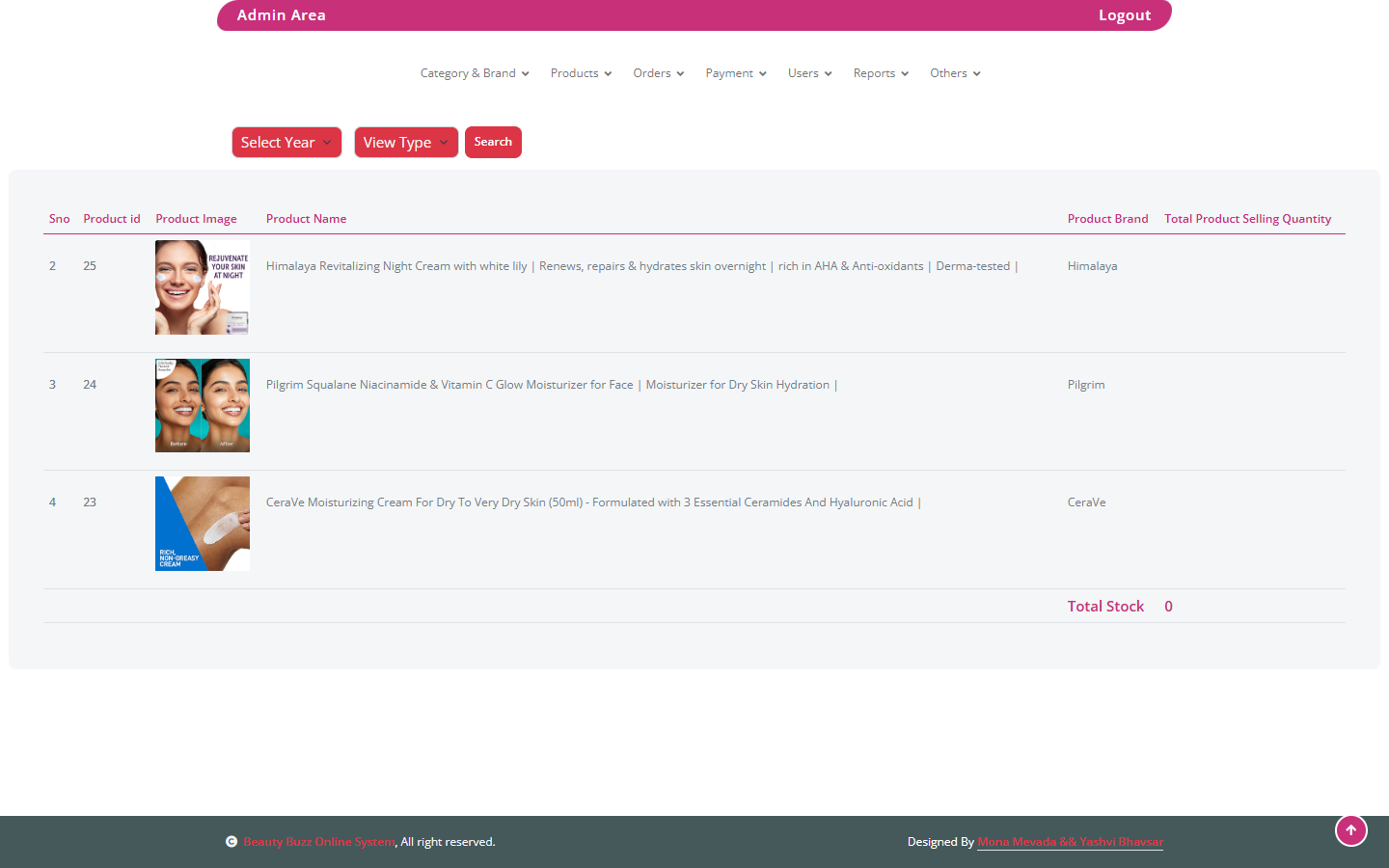Expand the Products menu
The image size is (1389, 868).
[x=581, y=73]
